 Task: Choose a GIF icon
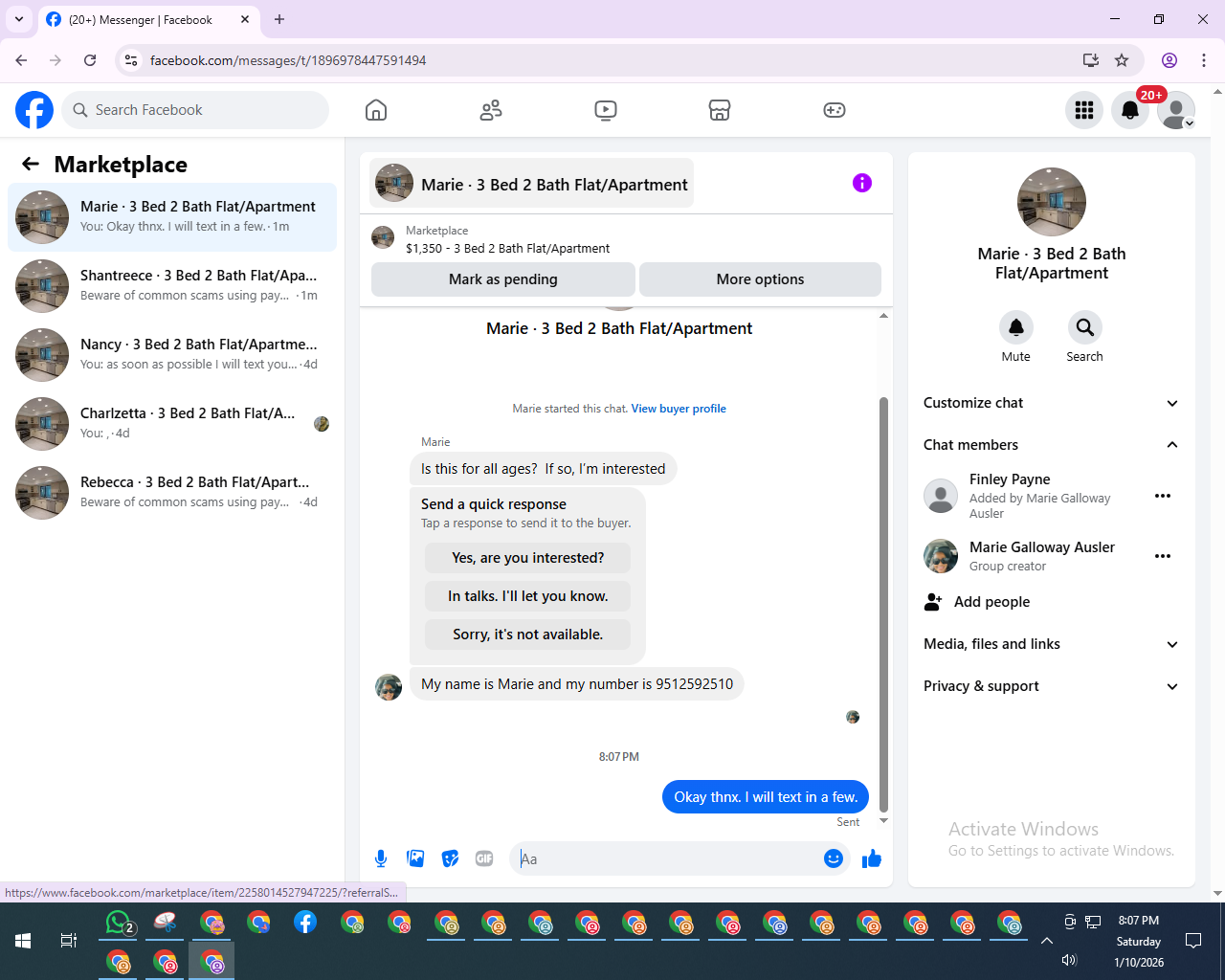point(484,858)
